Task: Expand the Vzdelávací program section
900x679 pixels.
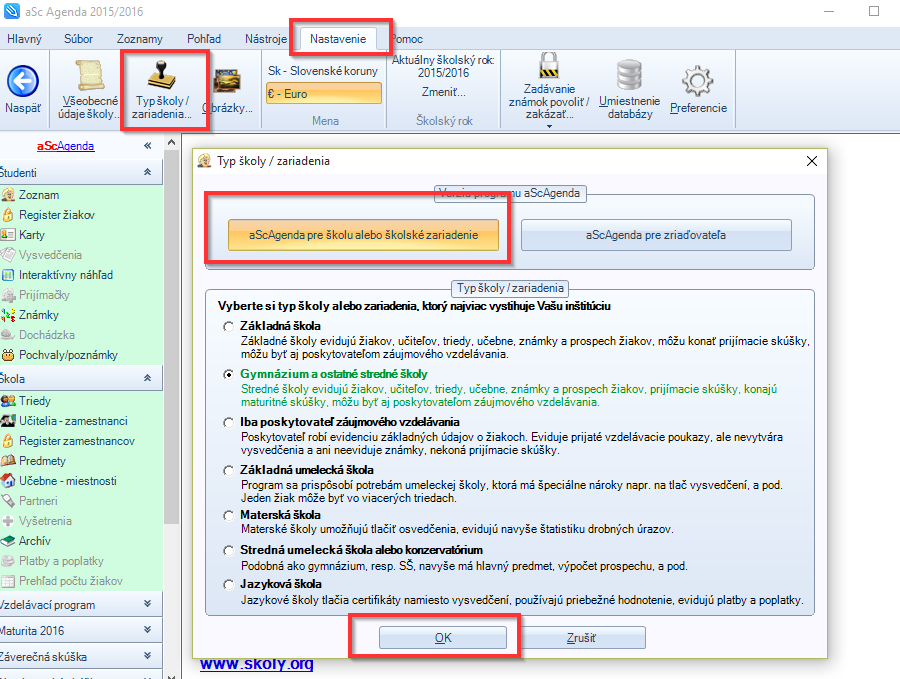Action: 148,604
